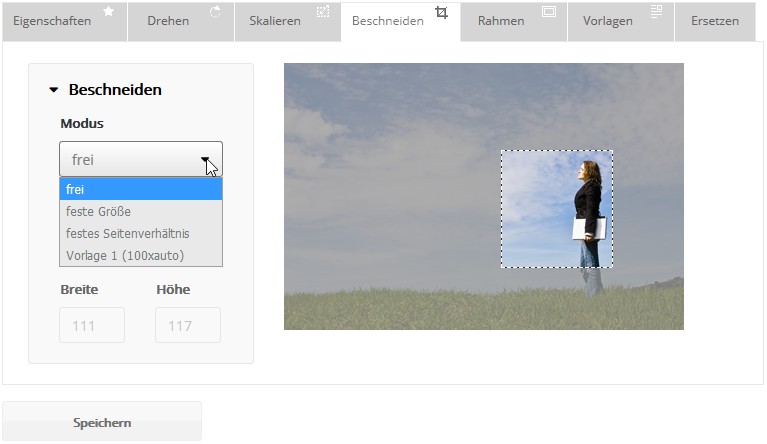Select the highlighted 'frei' mode option
Image resolution: width=767 pixels, height=444 pixels.
tap(140, 189)
